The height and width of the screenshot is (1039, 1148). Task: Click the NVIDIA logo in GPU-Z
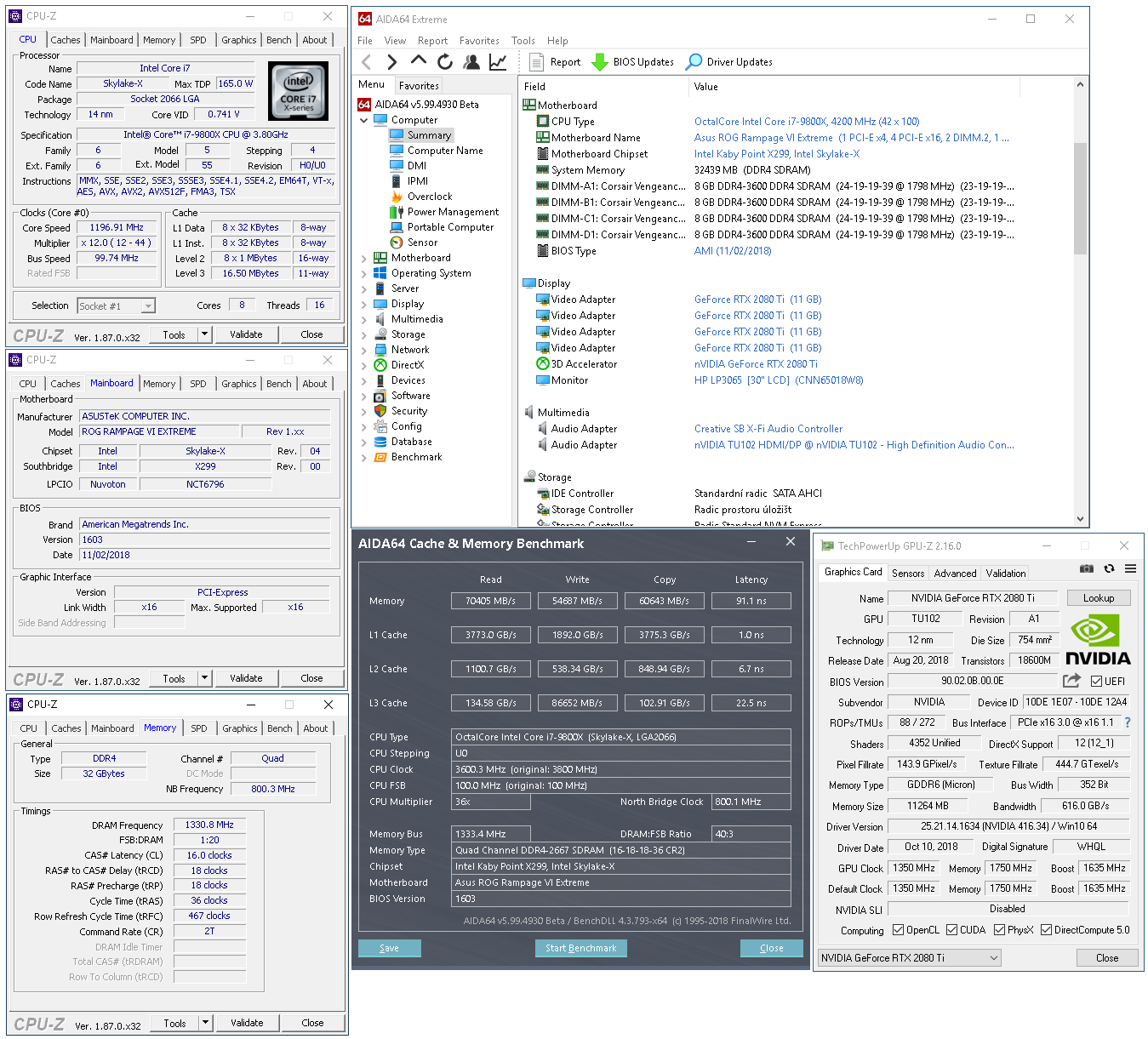[1098, 641]
